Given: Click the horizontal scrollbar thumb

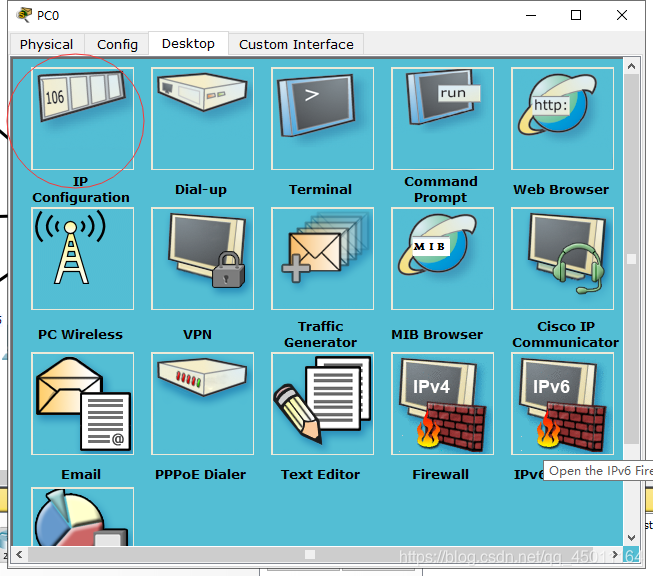Looking at the screenshot, I should (310, 555).
